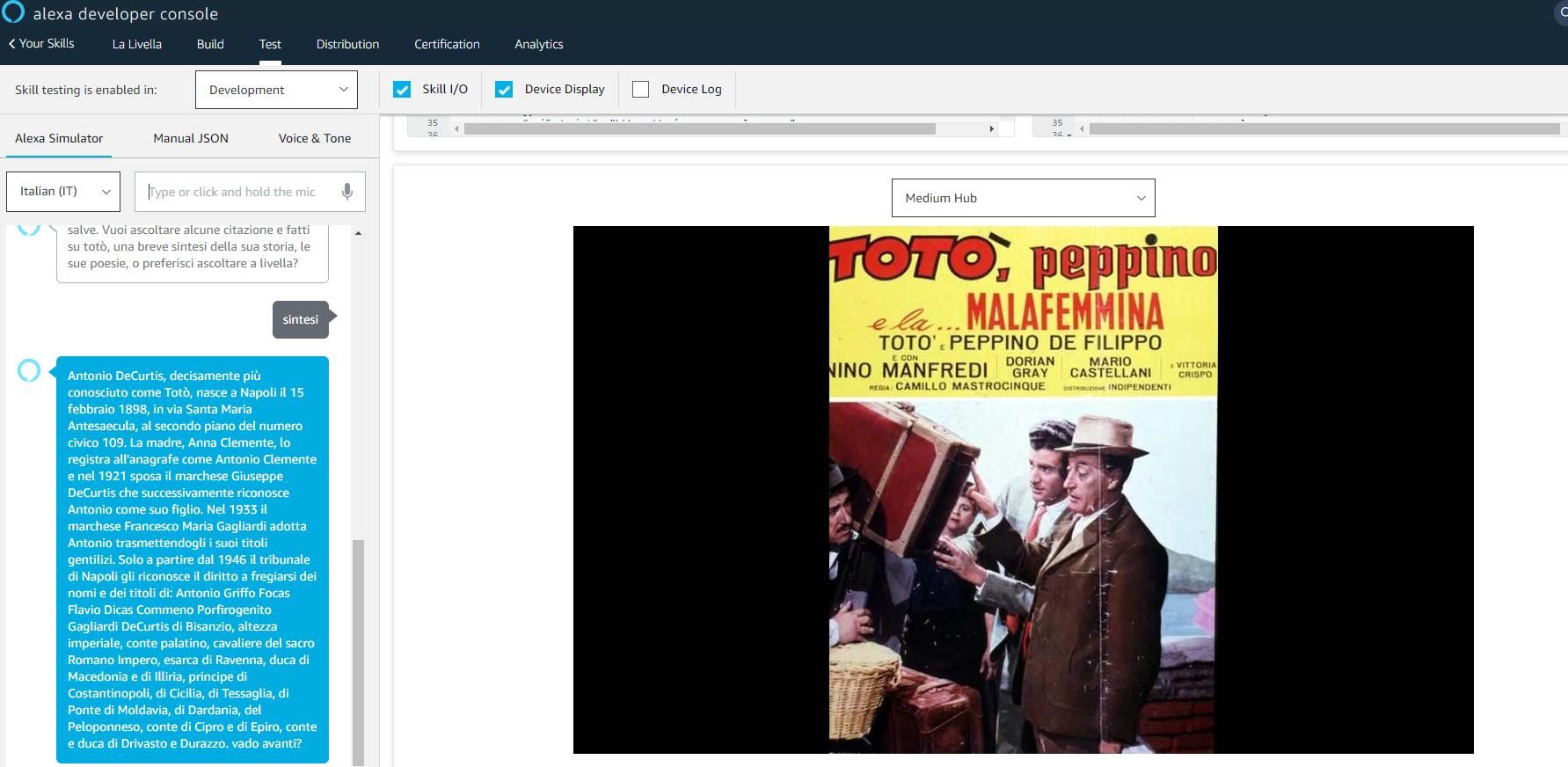Click the microphone icon in the input box
The height and width of the screenshot is (767, 1568).
pyautogui.click(x=347, y=192)
